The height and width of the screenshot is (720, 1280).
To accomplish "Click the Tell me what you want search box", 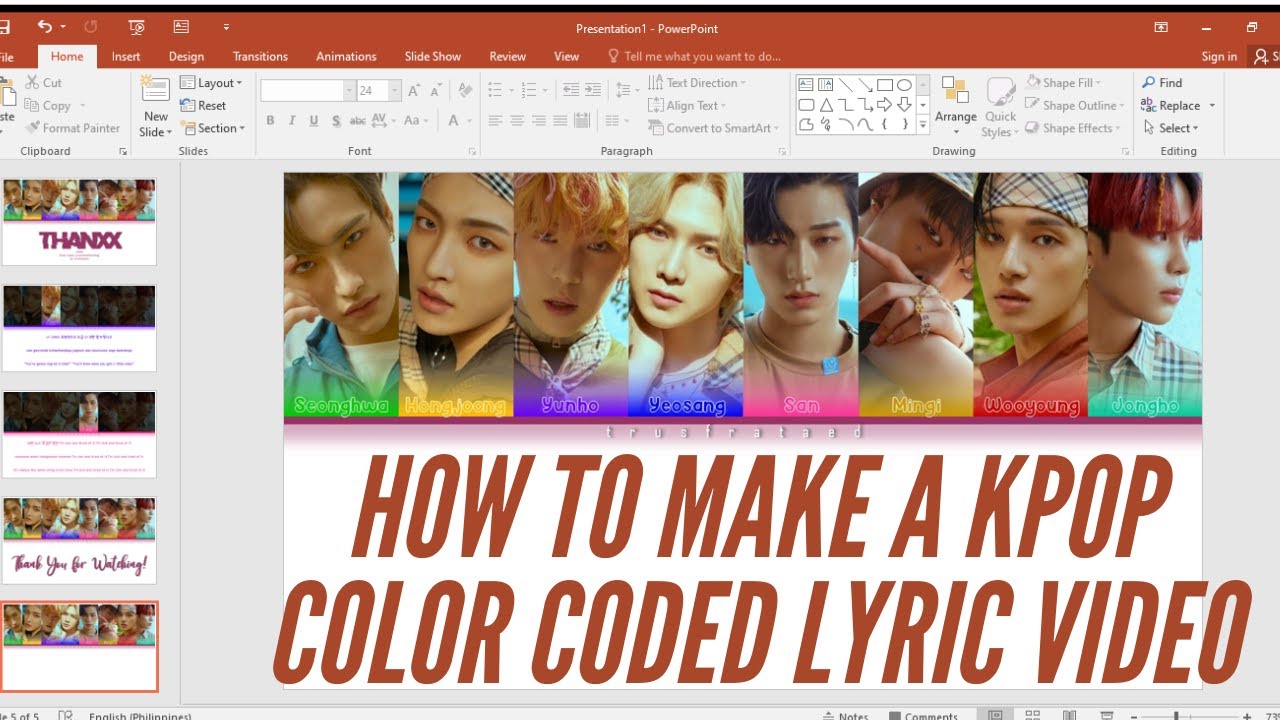I will point(694,57).
